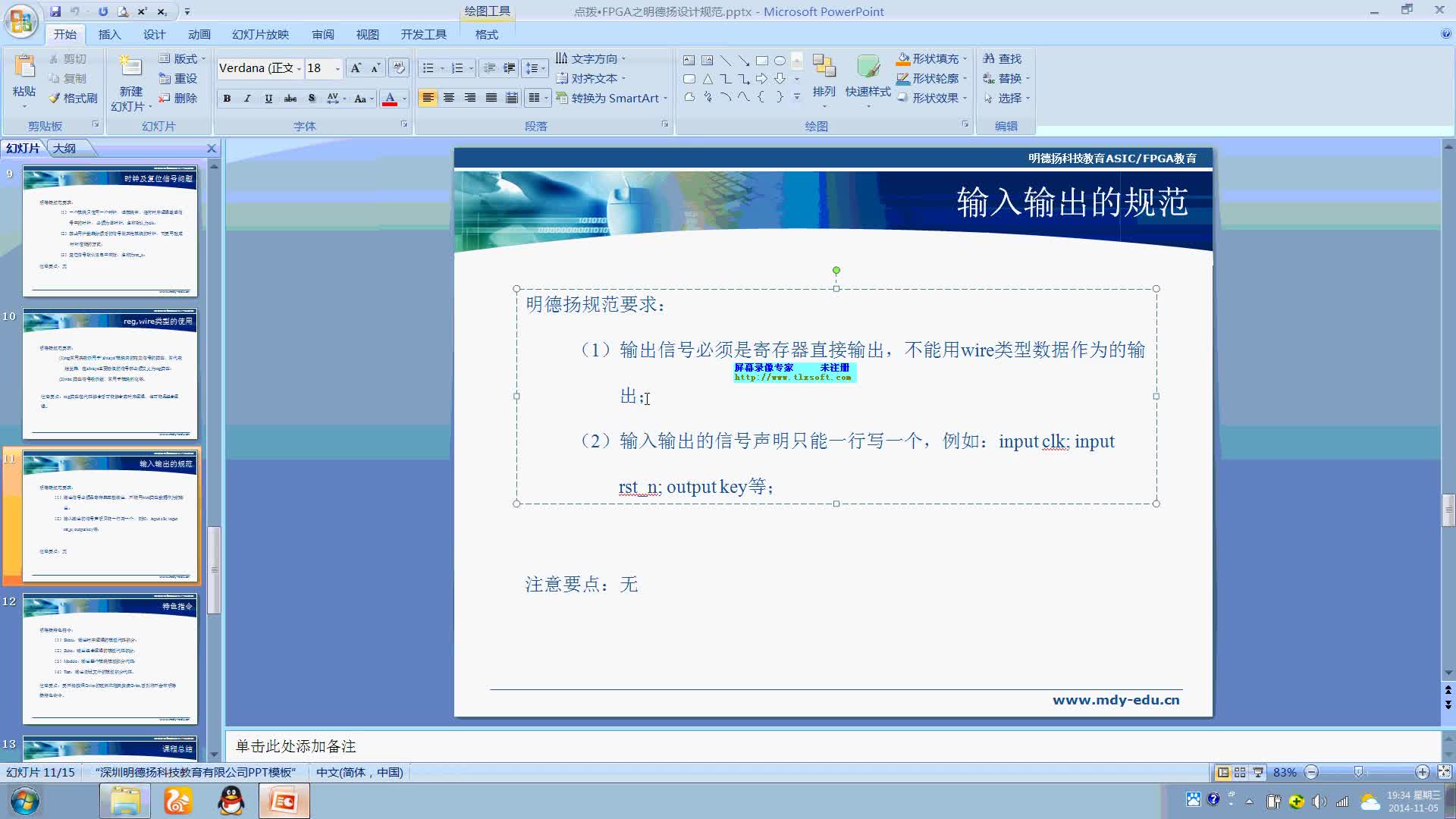This screenshot has width=1456, height=819.
Task: Open the Format (格式) drawing tools tab
Action: point(486,34)
